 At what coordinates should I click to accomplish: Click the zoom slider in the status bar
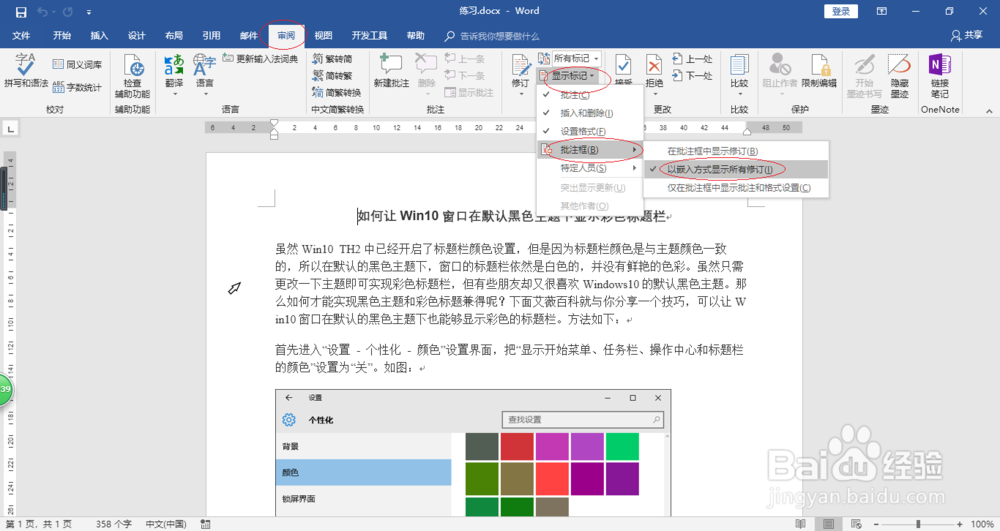(x=918, y=524)
